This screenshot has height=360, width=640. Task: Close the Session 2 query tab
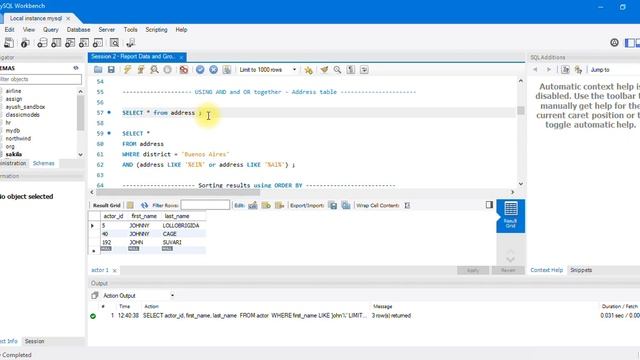(x=182, y=58)
